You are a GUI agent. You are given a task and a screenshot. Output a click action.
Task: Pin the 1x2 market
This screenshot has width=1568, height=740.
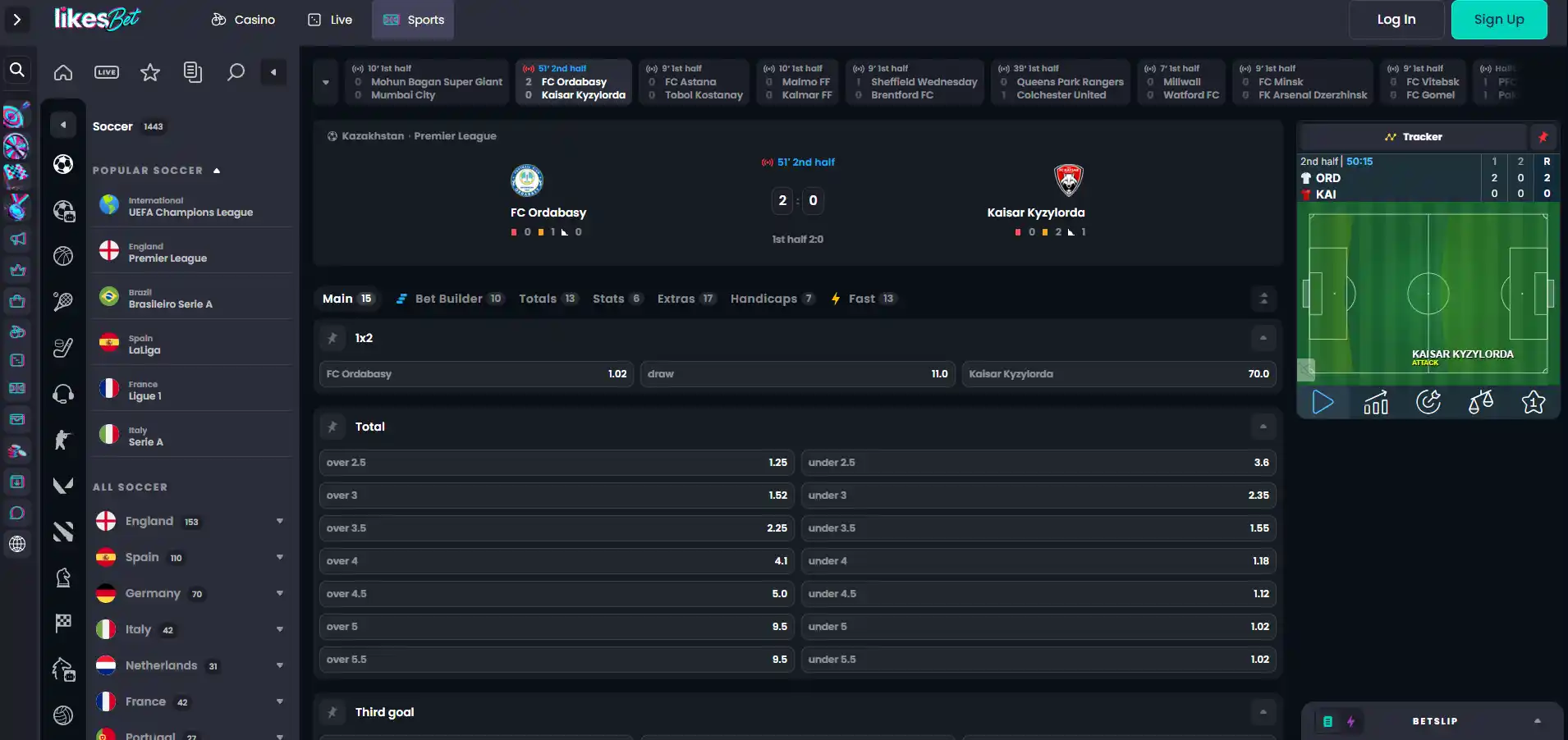[332, 338]
